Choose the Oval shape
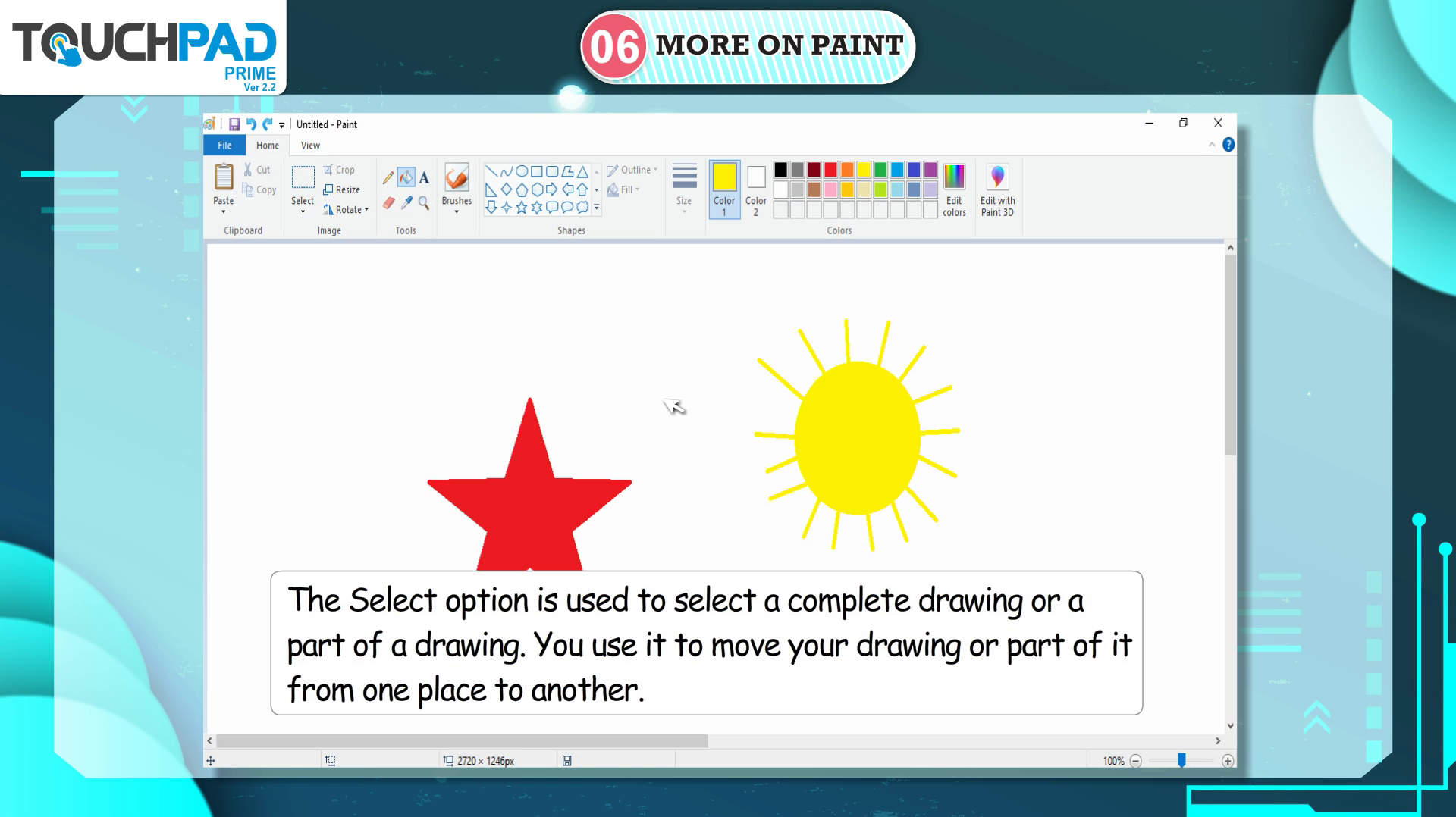Viewport: 1456px width, 817px height. pos(522,171)
